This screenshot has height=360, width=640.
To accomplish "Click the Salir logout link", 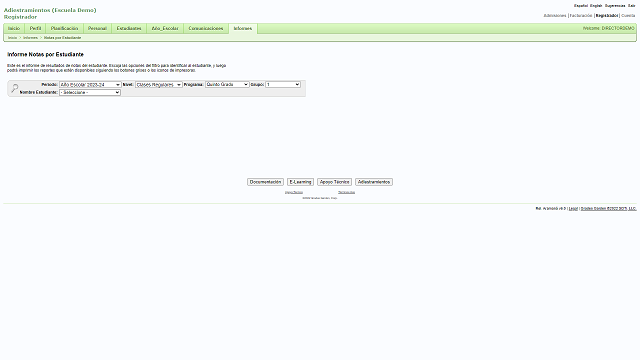I will [x=631, y=6].
